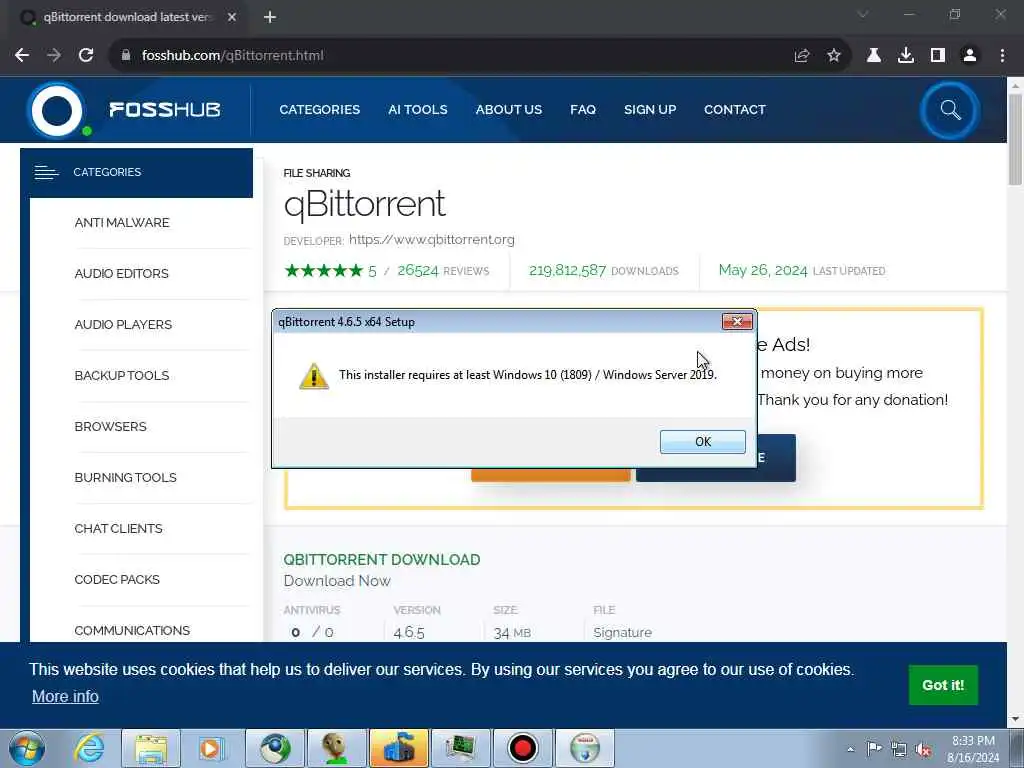Screen dimensions: 1024x768
Task: Click OK in the qBittorrent Setup dialog
Action: [703, 441]
